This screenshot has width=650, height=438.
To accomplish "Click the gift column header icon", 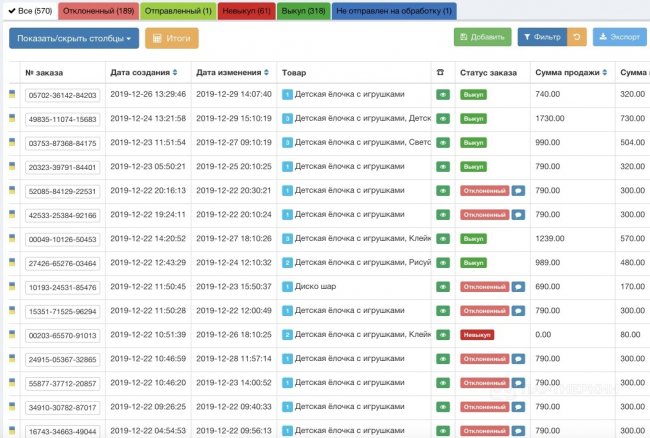I will pyautogui.click(x=441, y=73).
